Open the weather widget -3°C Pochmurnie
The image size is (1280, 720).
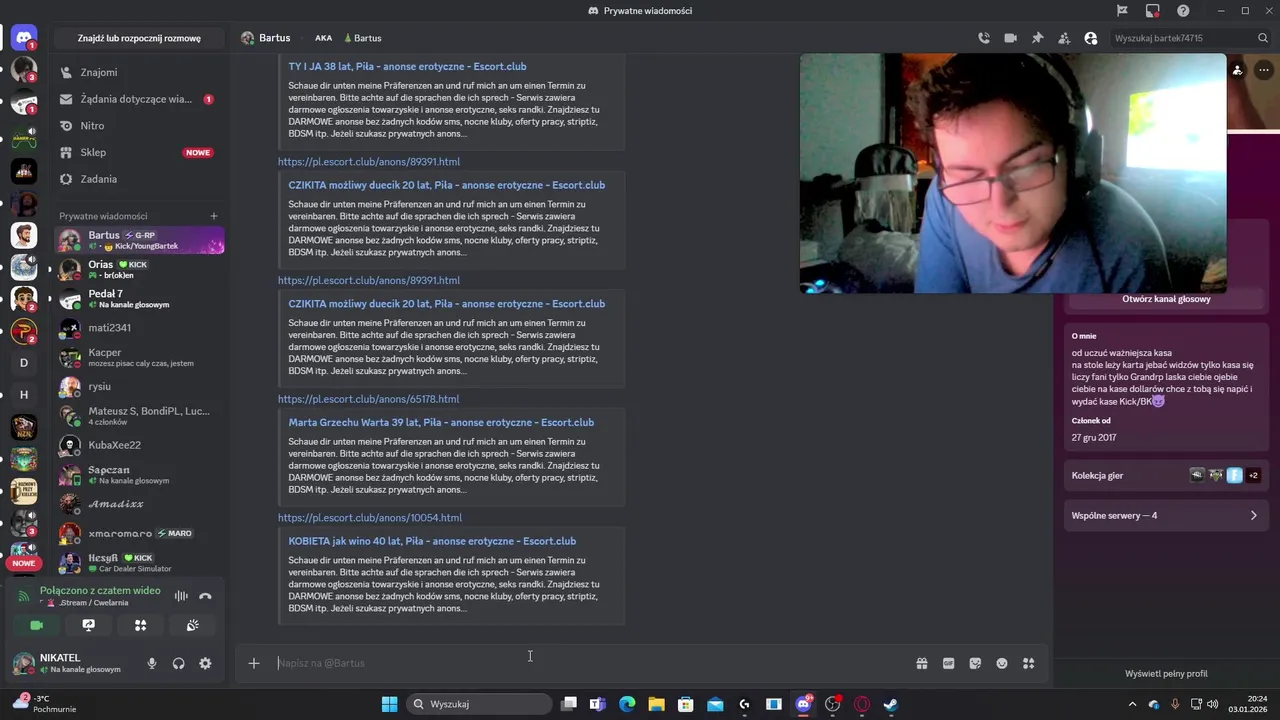point(45,704)
